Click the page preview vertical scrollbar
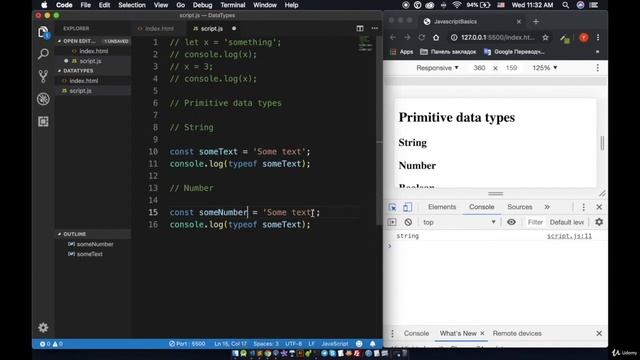Image resolution: width=640 pixels, height=360 pixels. (602, 143)
